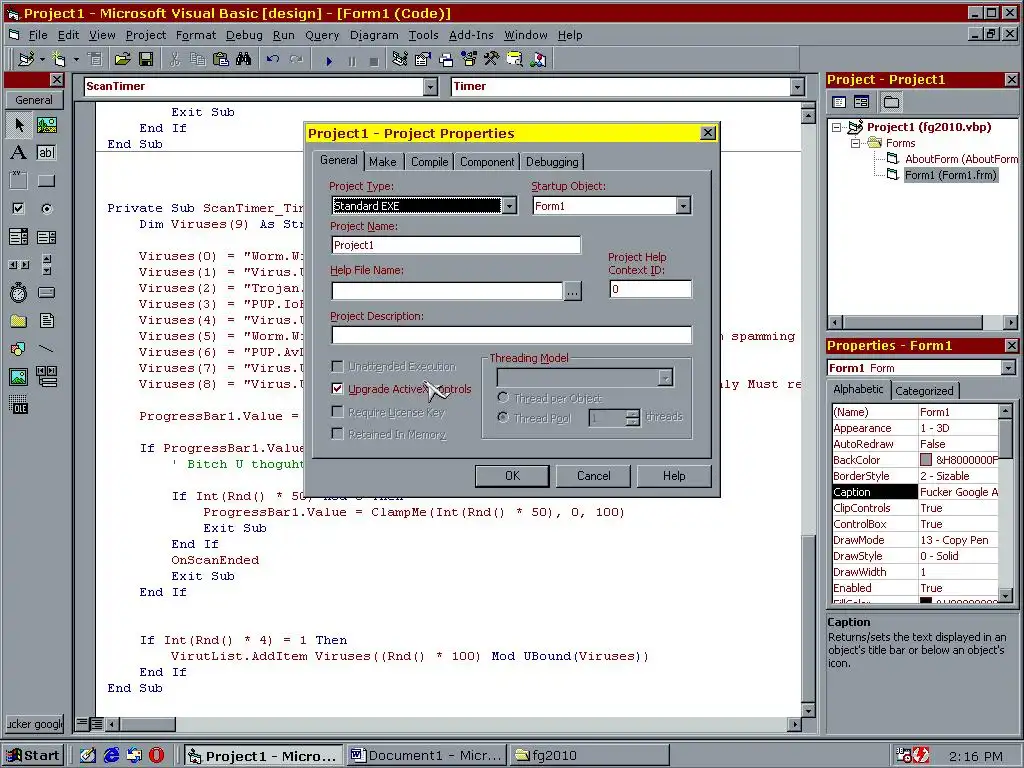Open the Threading Model combo box
The image size is (1024, 768).
pyautogui.click(x=584, y=377)
